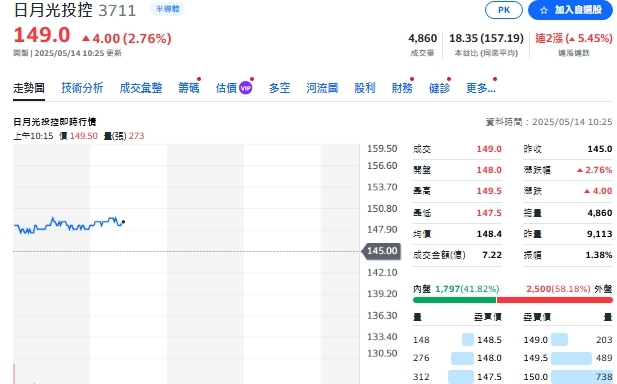Viewport: 617px width, 384px height.
Task: Click ask price 149.5 in the order book
Action: point(536,358)
